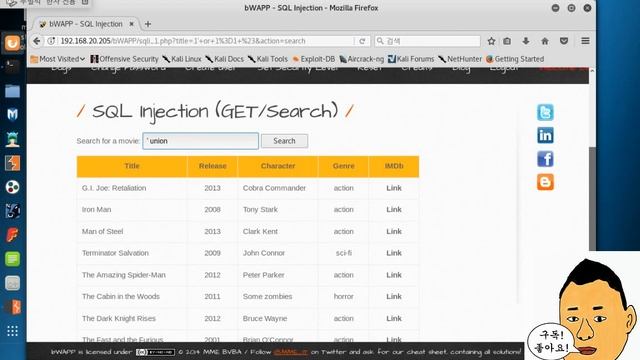
Task: Show all applications grid in dock
Action: click(12, 331)
